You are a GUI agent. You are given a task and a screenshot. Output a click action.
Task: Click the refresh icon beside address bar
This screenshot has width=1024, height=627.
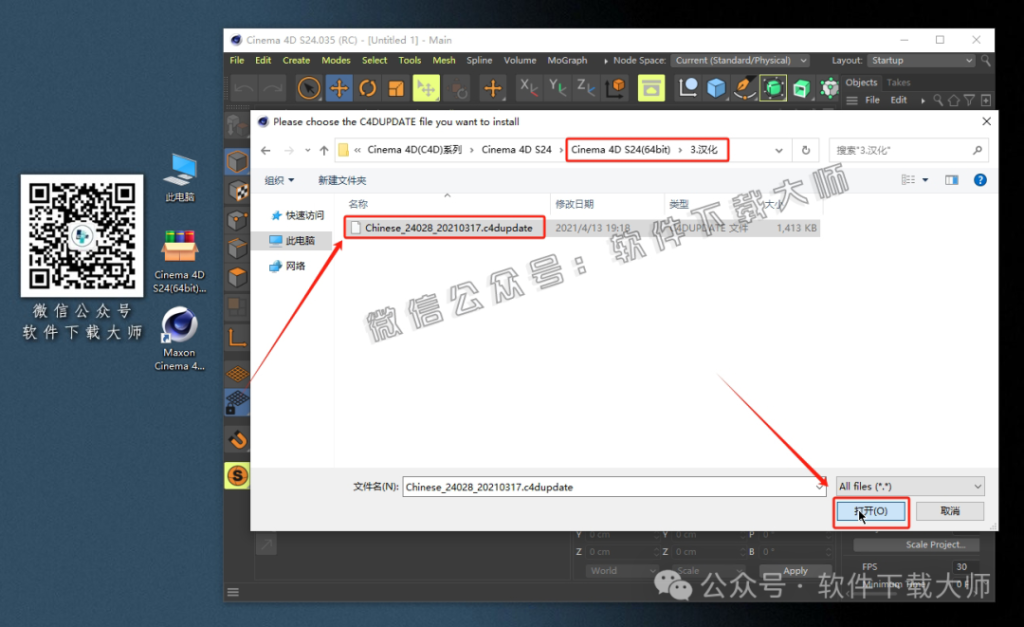click(x=805, y=150)
